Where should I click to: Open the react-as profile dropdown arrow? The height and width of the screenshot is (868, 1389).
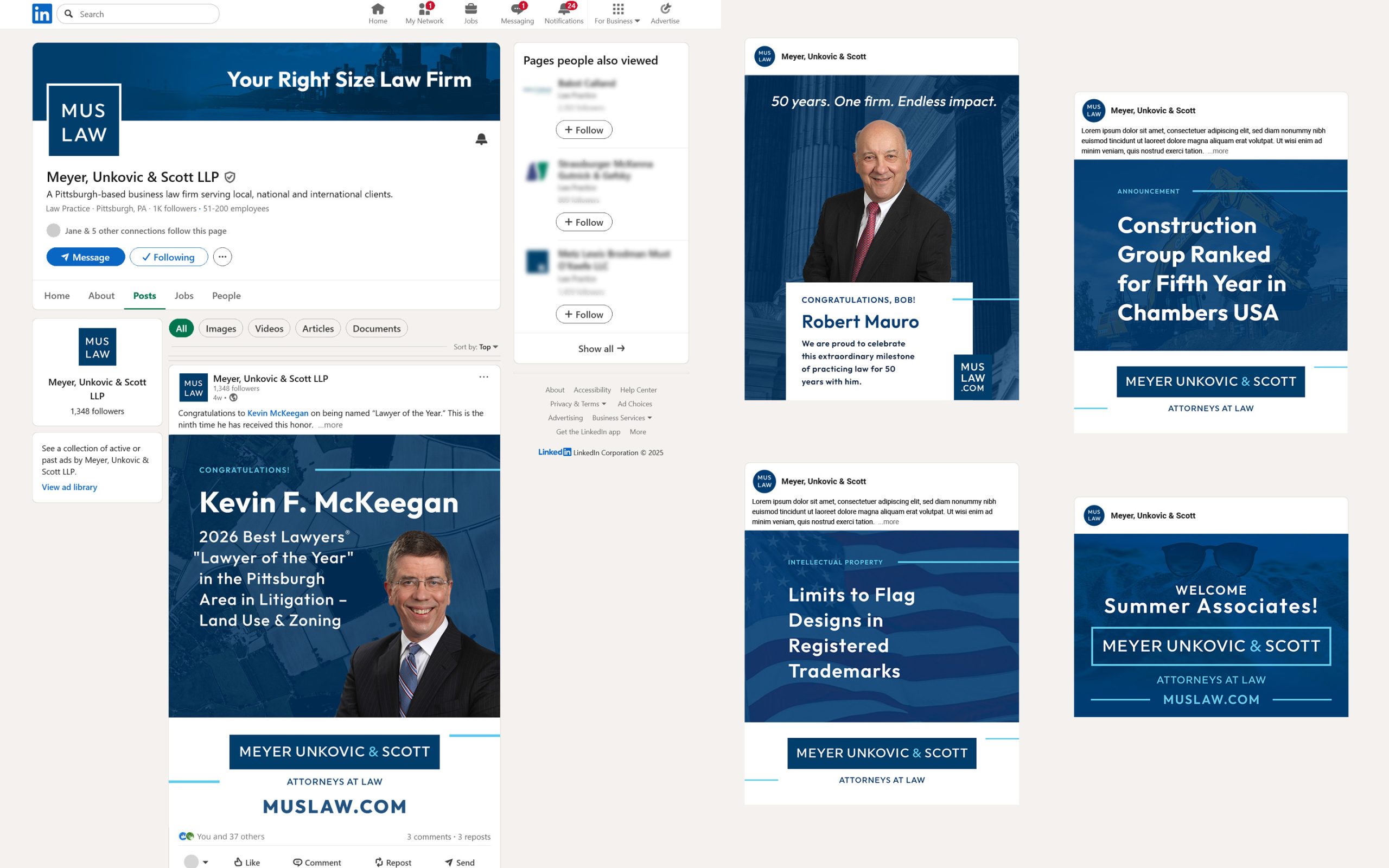point(206,862)
